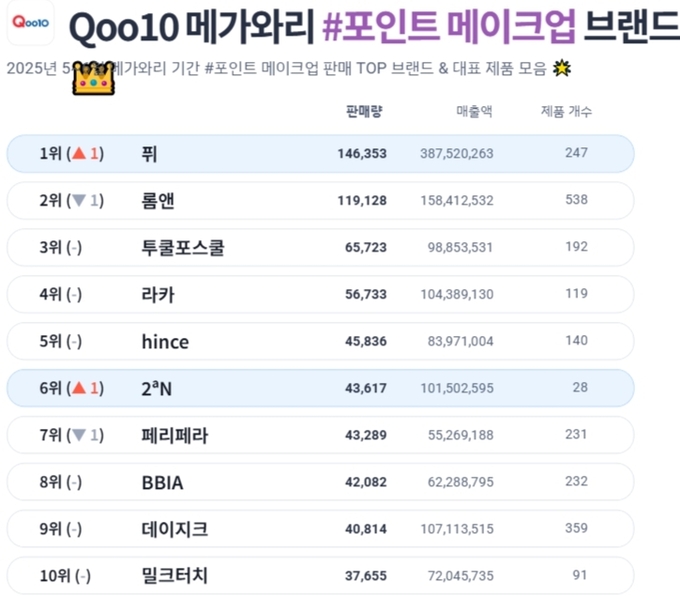Click product count 91
This screenshot has width=680, height=596.
tap(580, 575)
